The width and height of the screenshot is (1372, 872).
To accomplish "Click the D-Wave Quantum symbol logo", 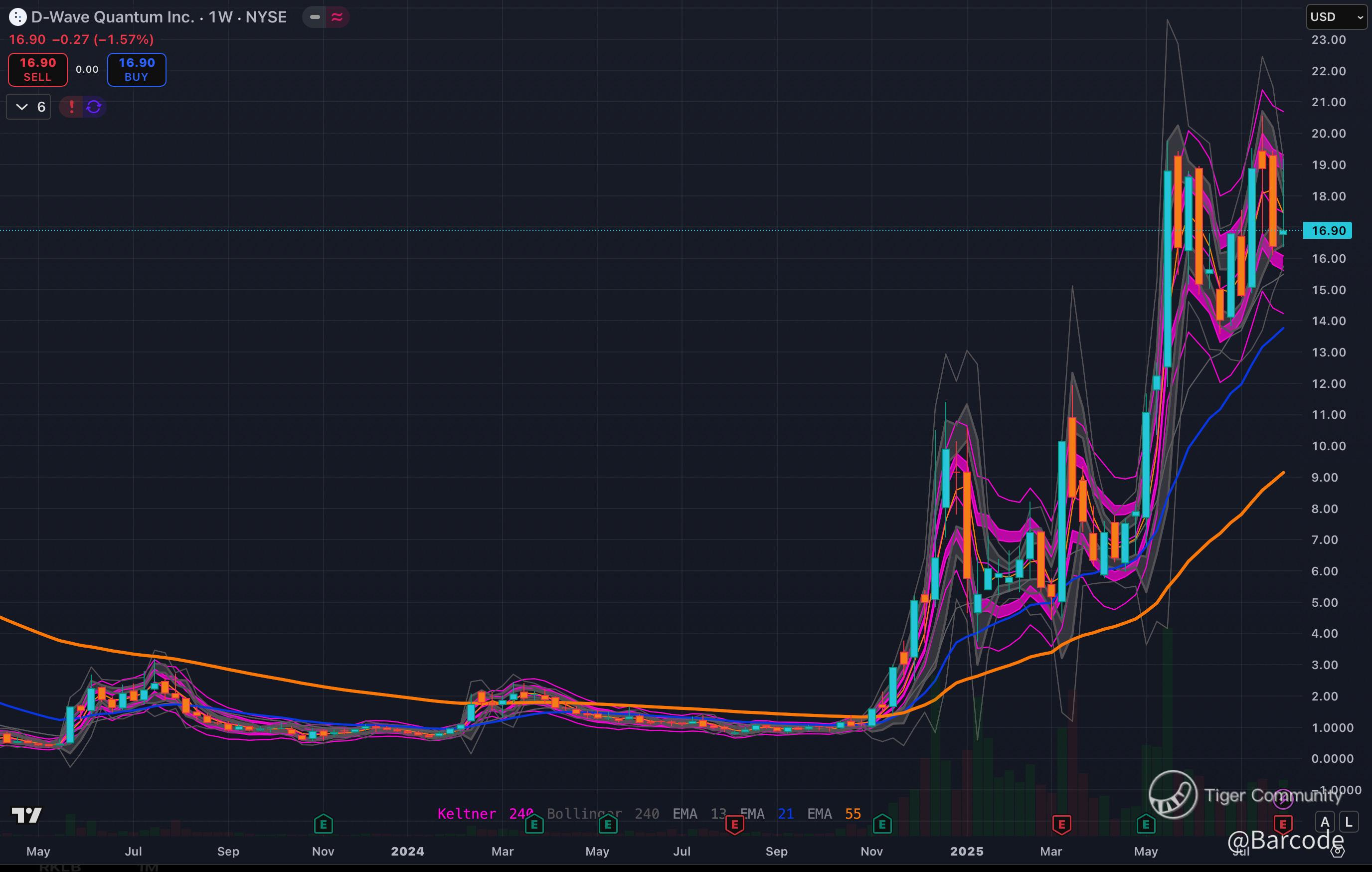I will tap(17, 17).
